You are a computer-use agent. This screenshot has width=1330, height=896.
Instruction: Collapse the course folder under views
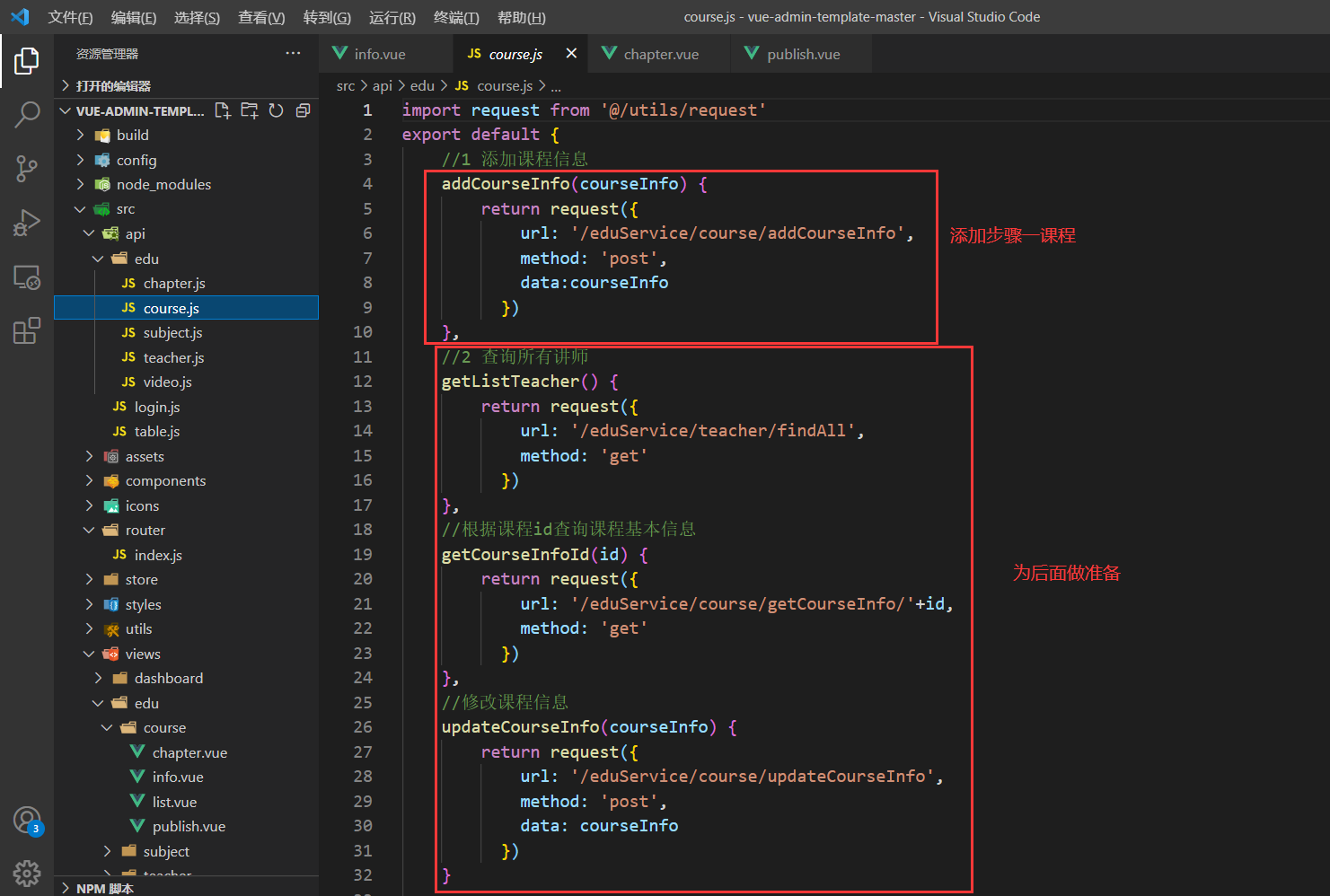[186, 727]
